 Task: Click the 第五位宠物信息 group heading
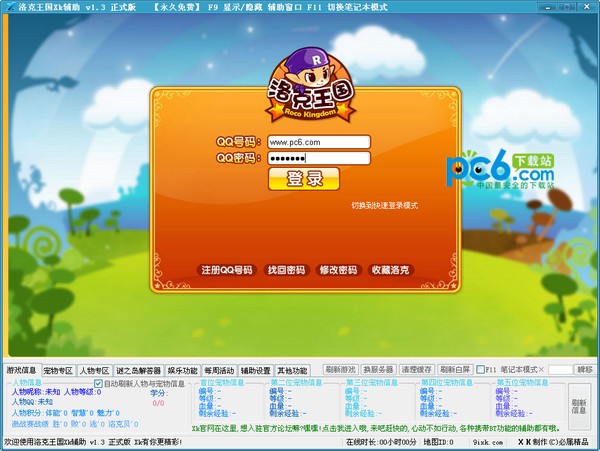[x=522, y=382]
